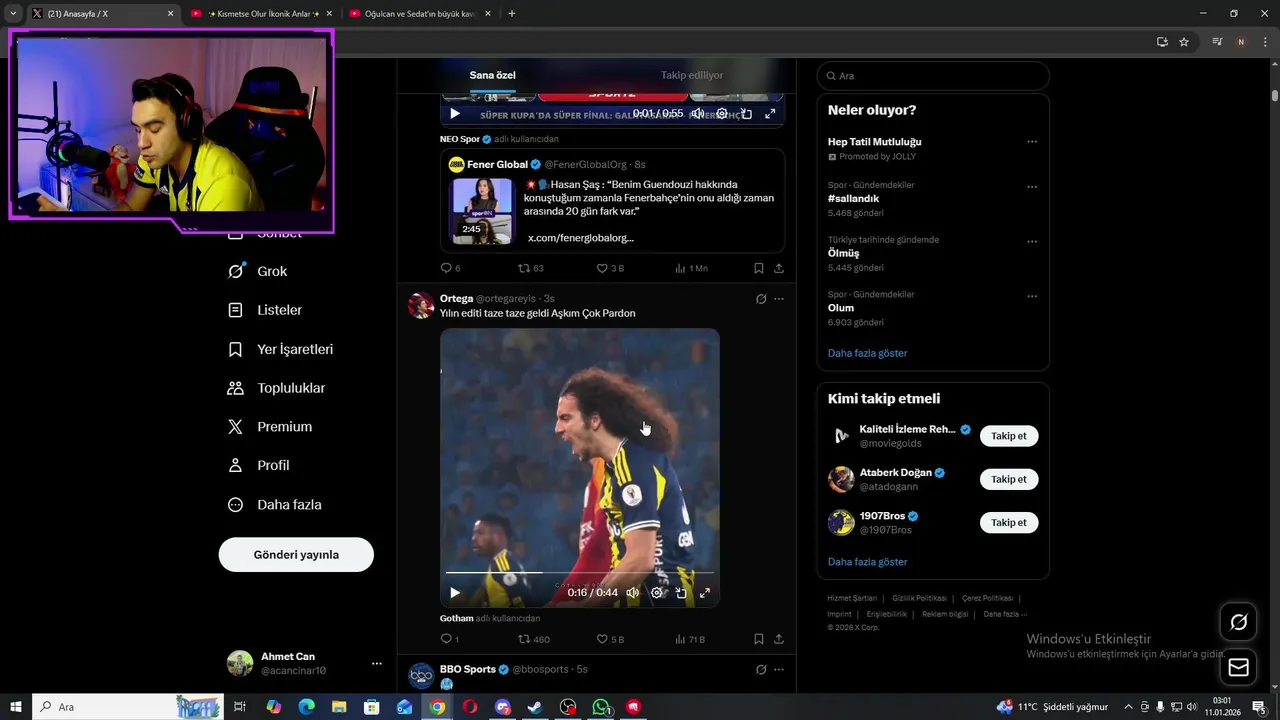This screenshot has width=1280, height=720.
Task: Open Steam from the taskbar
Action: (x=535, y=707)
